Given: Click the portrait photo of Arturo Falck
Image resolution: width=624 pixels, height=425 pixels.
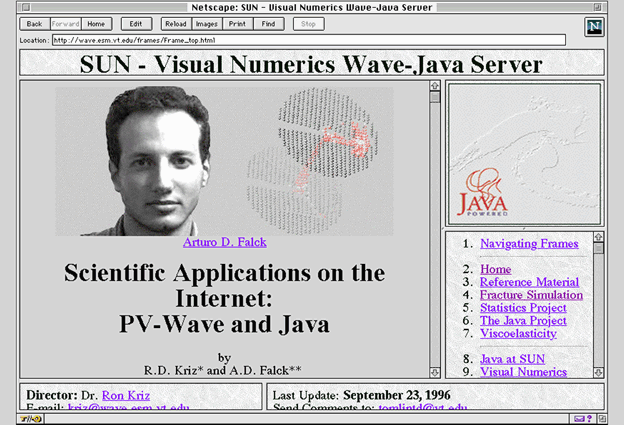Looking at the screenshot, I should click(157, 161).
